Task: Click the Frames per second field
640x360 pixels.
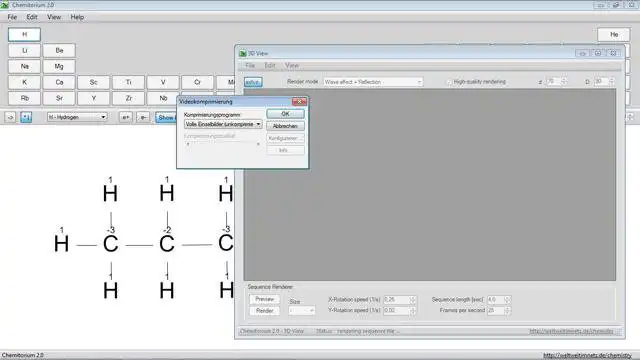Action: (x=496, y=311)
